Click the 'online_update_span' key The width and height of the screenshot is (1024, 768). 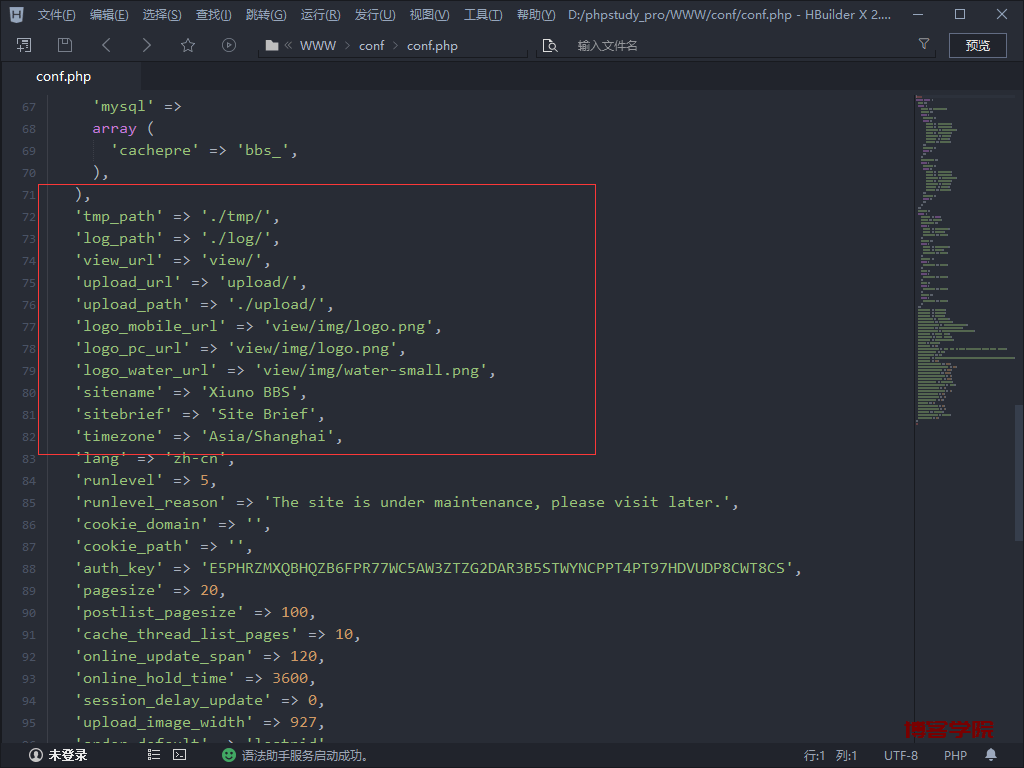pyautogui.click(x=164, y=656)
